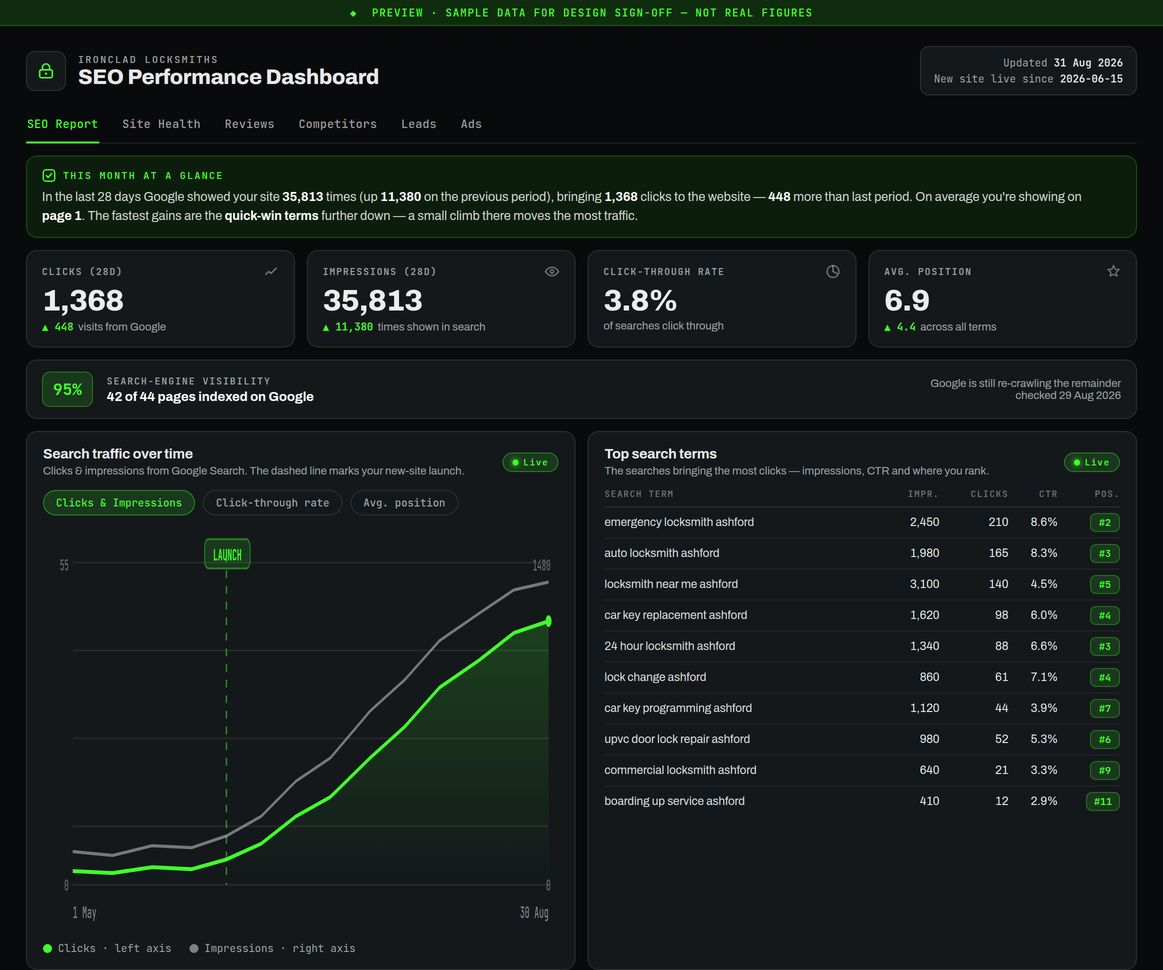Click the Live badge on Search traffic chart
Viewport: 1163px width, 970px height.
click(530, 462)
